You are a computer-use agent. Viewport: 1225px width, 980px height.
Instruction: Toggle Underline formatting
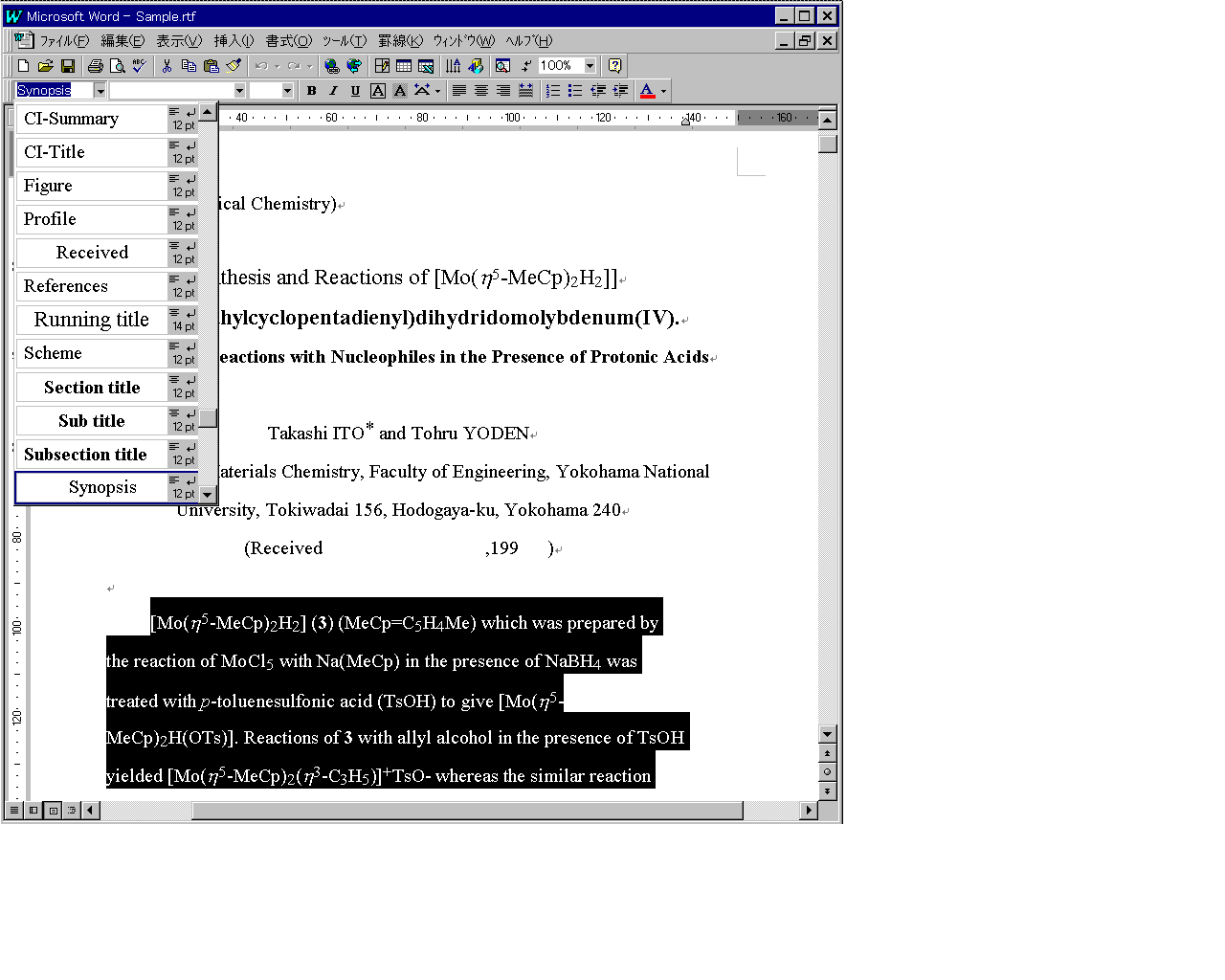pyautogui.click(x=355, y=91)
